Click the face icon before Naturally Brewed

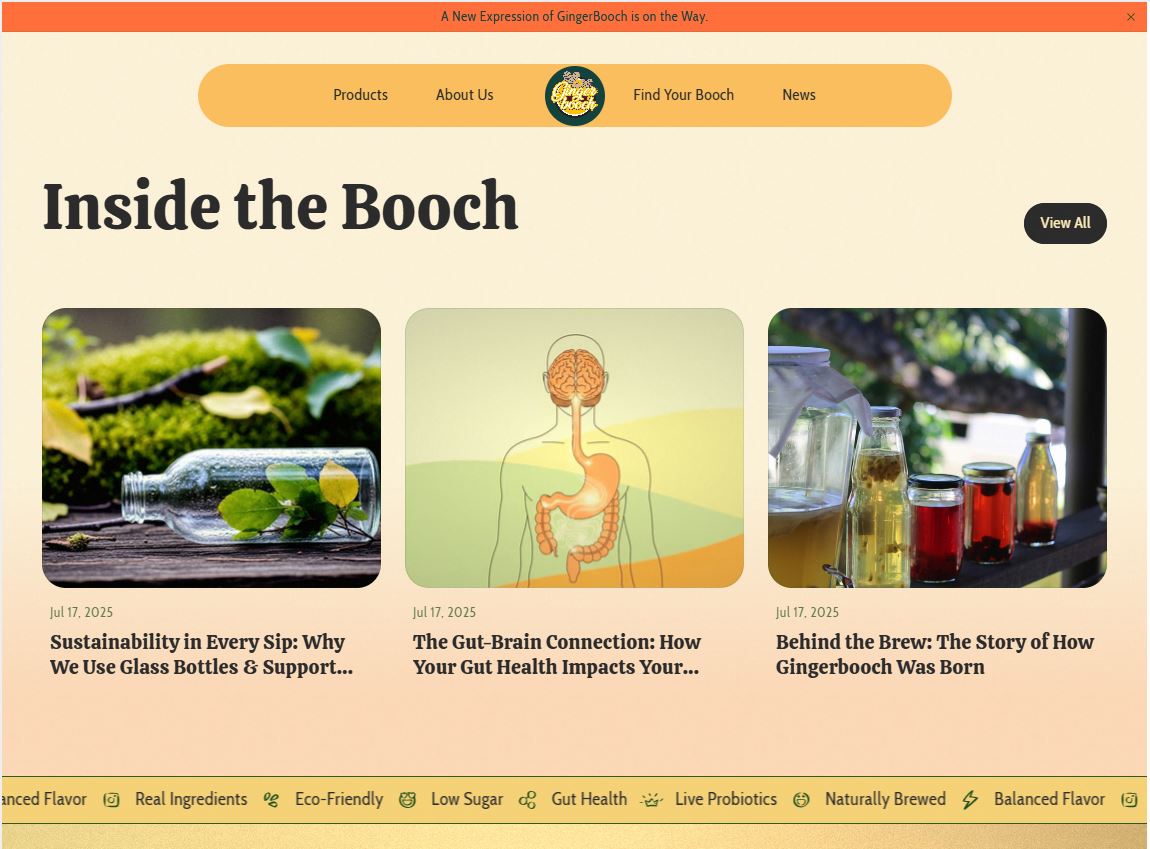[801, 800]
